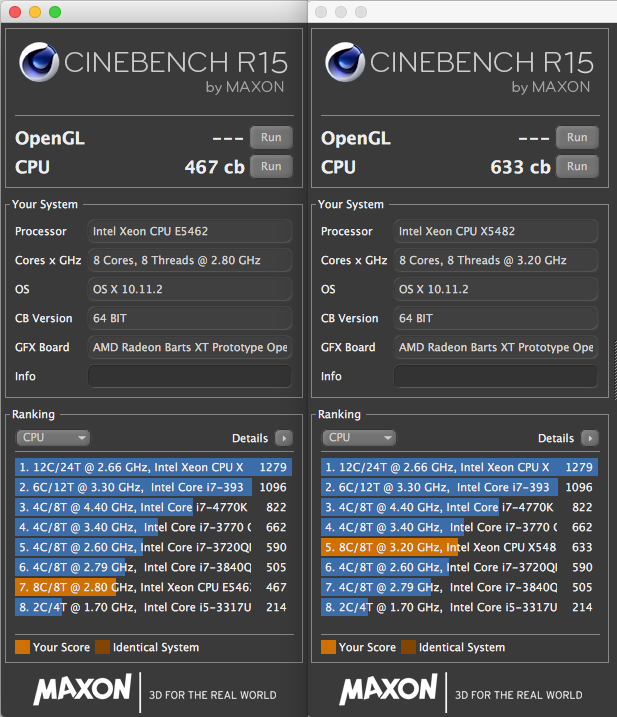Click Identical System swatch in right window
This screenshot has width=617, height=717.
(x=407, y=647)
